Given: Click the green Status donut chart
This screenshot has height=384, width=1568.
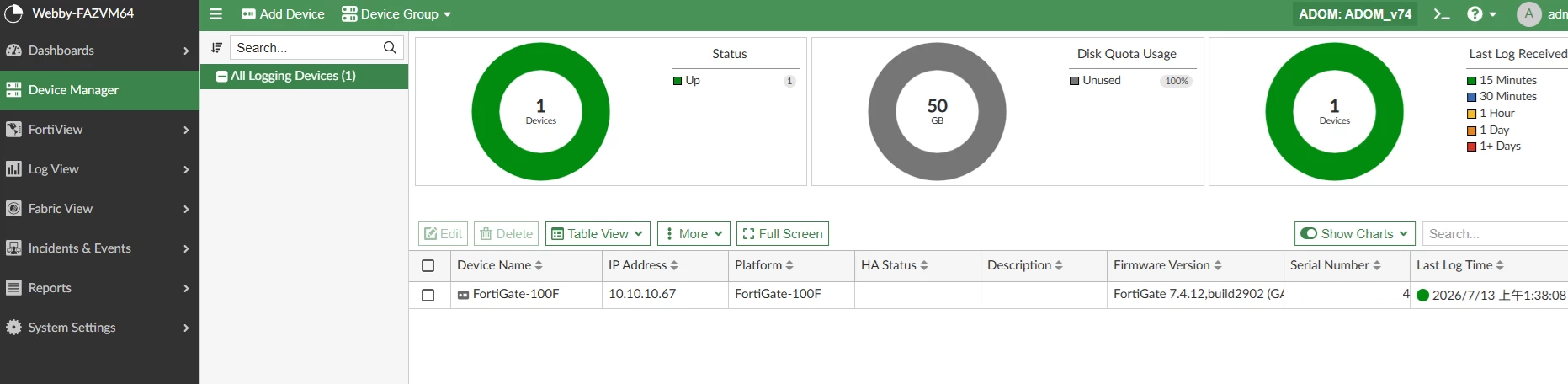Looking at the screenshot, I should 540,111.
